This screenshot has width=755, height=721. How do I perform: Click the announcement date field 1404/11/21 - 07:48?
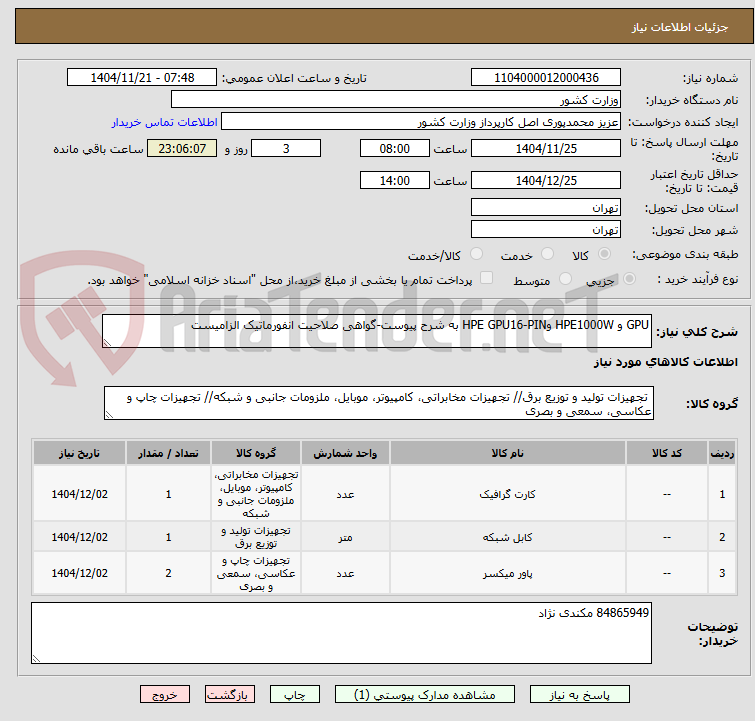tap(142, 77)
